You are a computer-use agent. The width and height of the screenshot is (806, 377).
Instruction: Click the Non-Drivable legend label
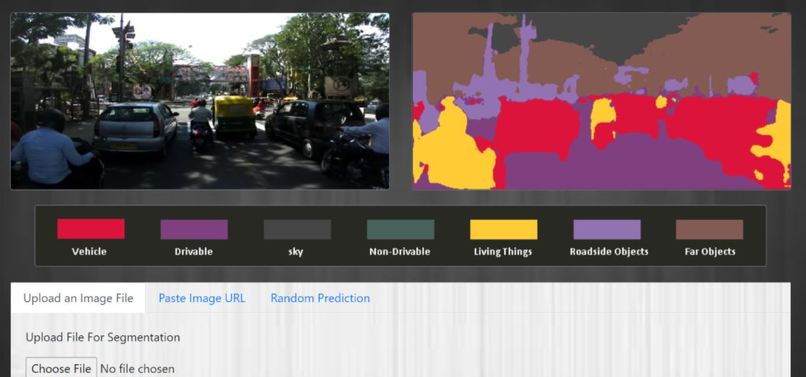click(x=399, y=252)
